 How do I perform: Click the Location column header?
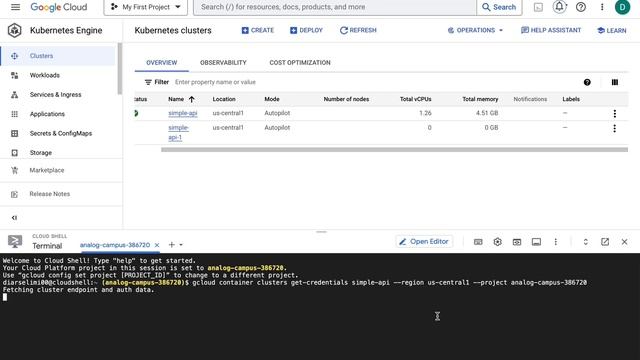point(224,99)
